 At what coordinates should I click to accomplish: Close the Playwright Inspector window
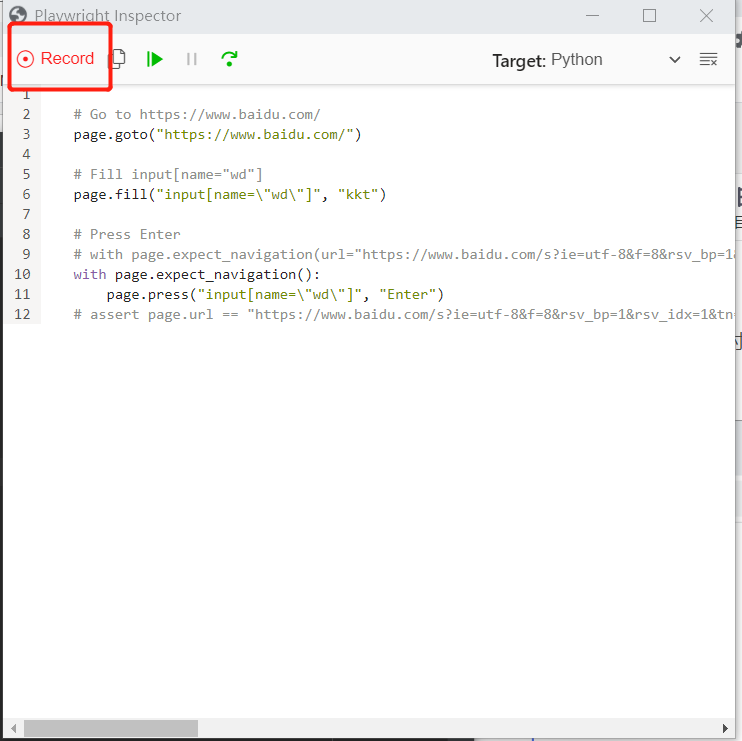click(x=706, y=16)
